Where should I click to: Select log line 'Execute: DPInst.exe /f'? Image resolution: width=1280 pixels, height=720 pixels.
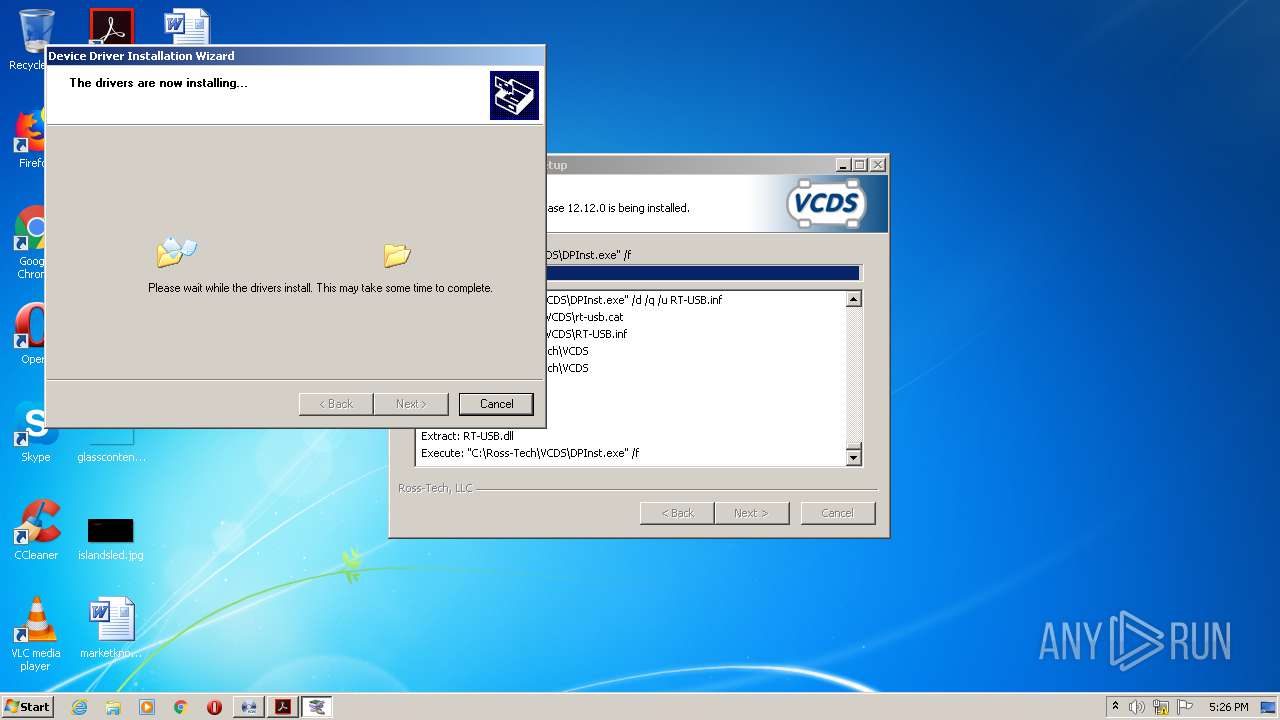coord(530,453)
